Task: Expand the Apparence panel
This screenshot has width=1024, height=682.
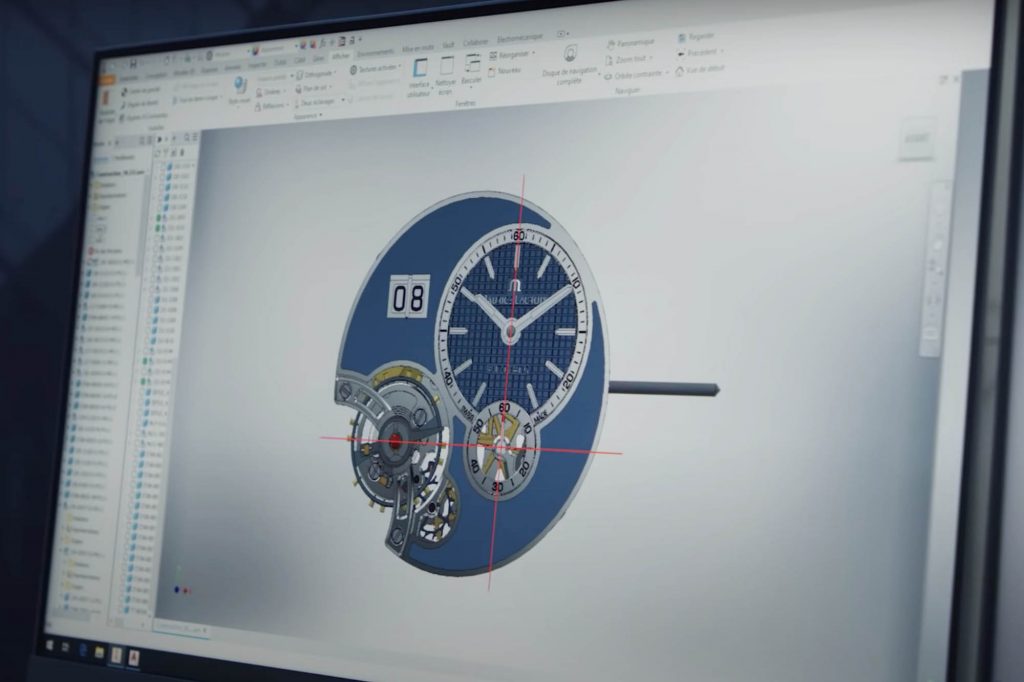Action: click(308, 116)
